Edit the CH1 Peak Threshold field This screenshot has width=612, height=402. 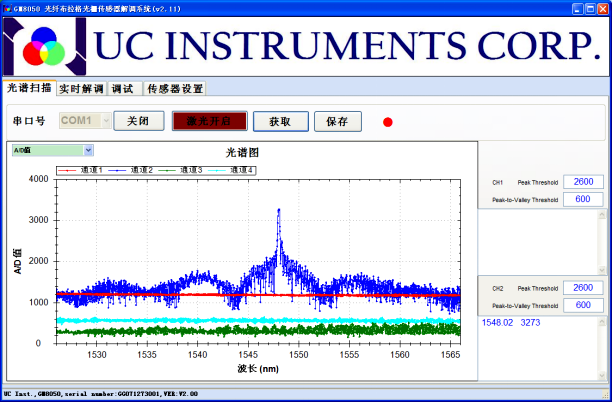click(583, 182)
